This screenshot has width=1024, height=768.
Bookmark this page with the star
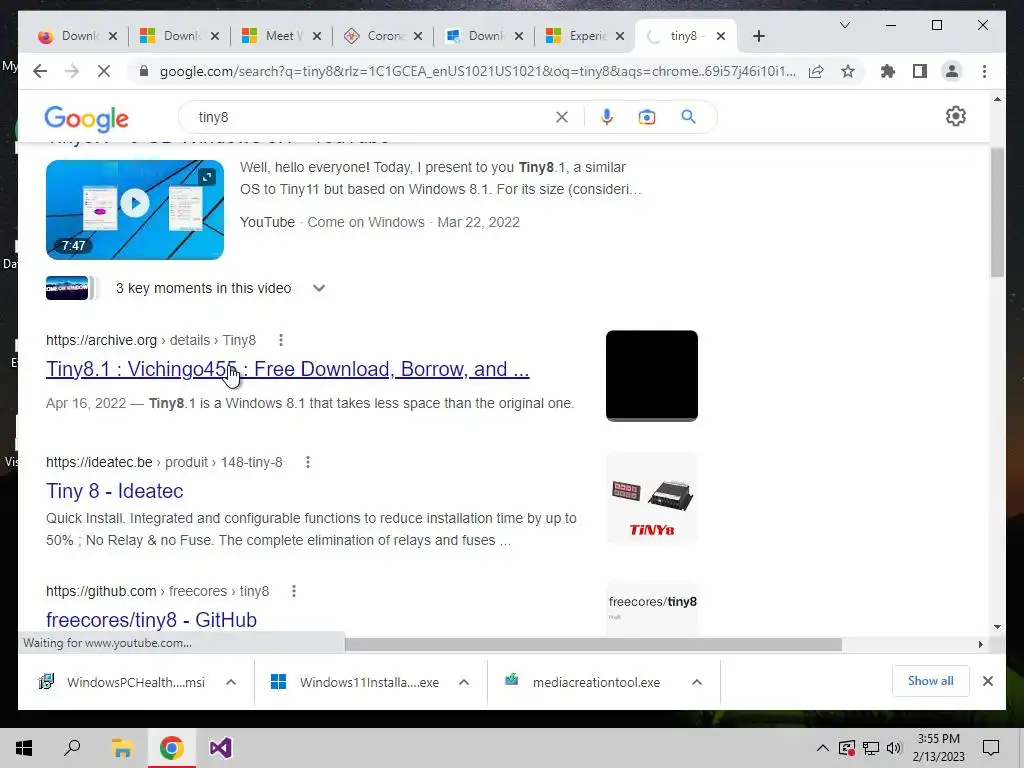coord(848,71)
